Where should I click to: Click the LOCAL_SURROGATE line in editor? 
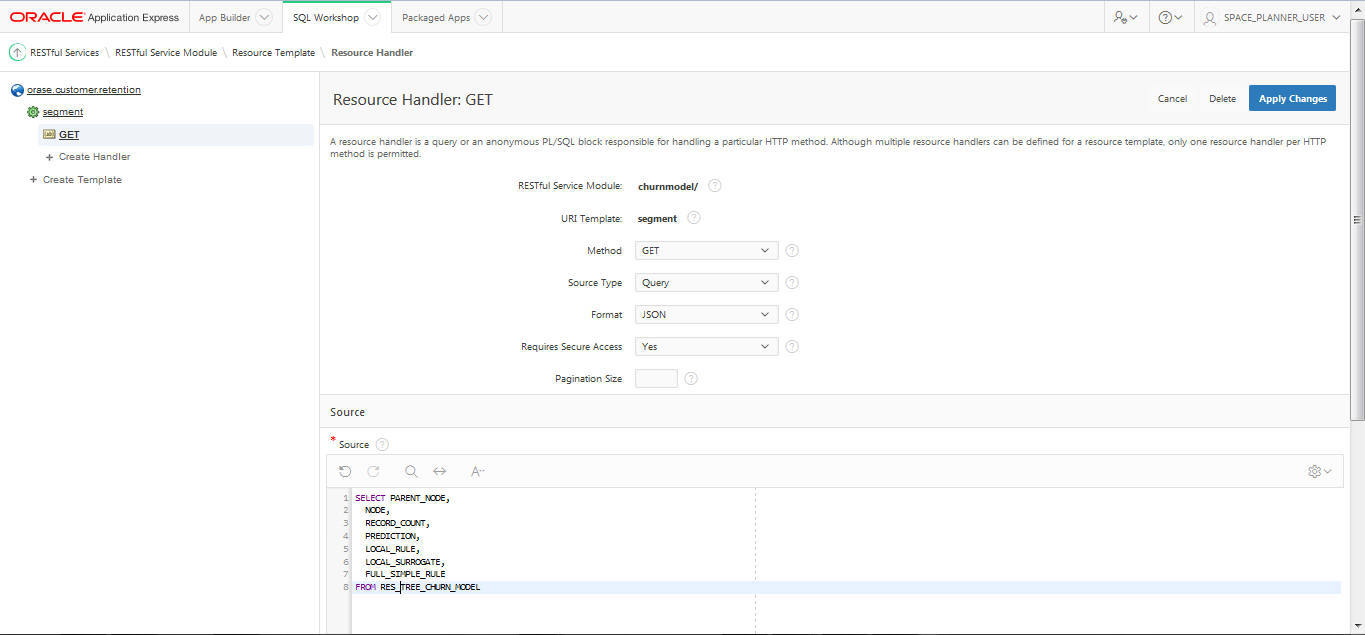point(405,561)
